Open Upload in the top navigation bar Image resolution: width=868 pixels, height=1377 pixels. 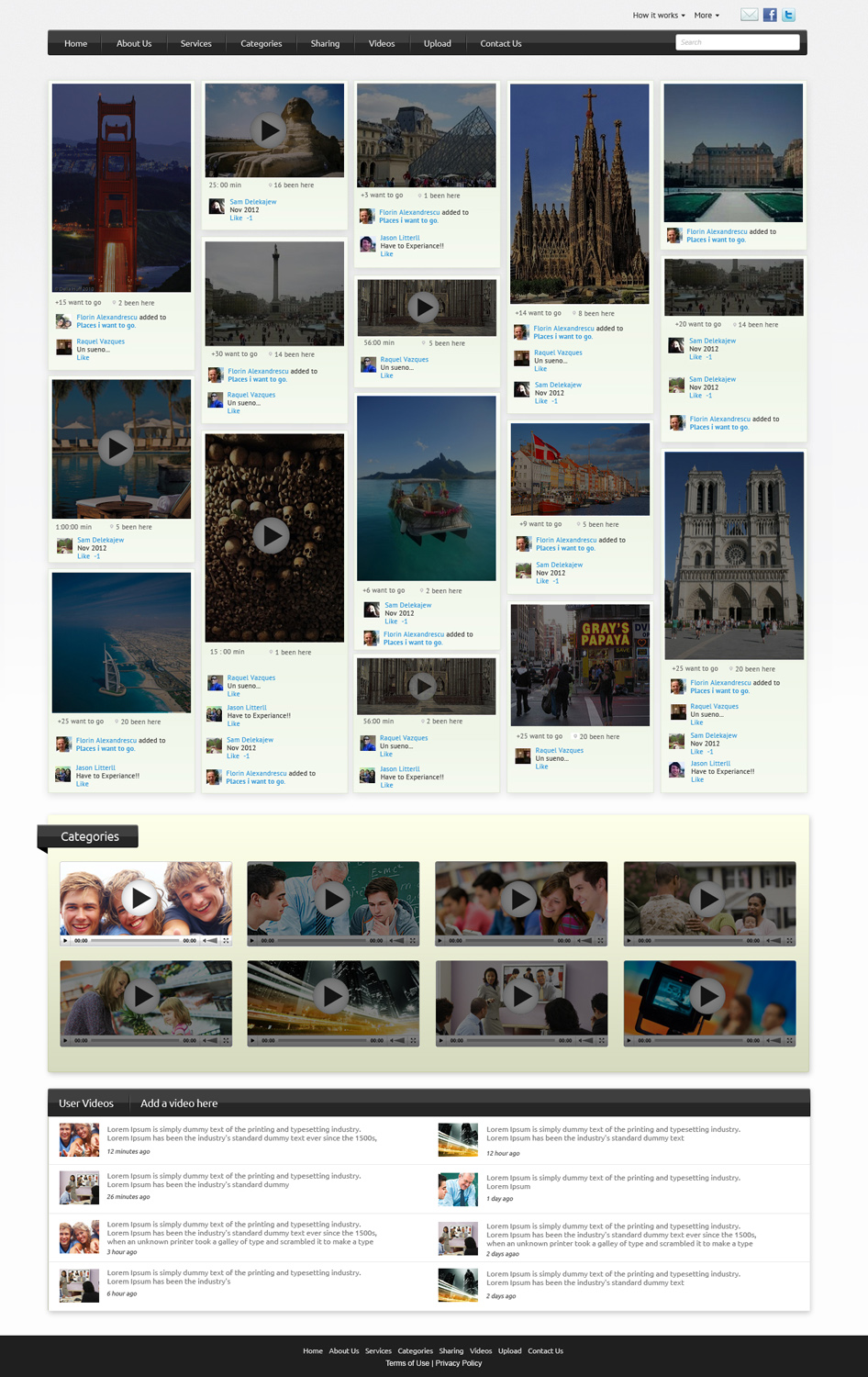[x=438, y=43]
